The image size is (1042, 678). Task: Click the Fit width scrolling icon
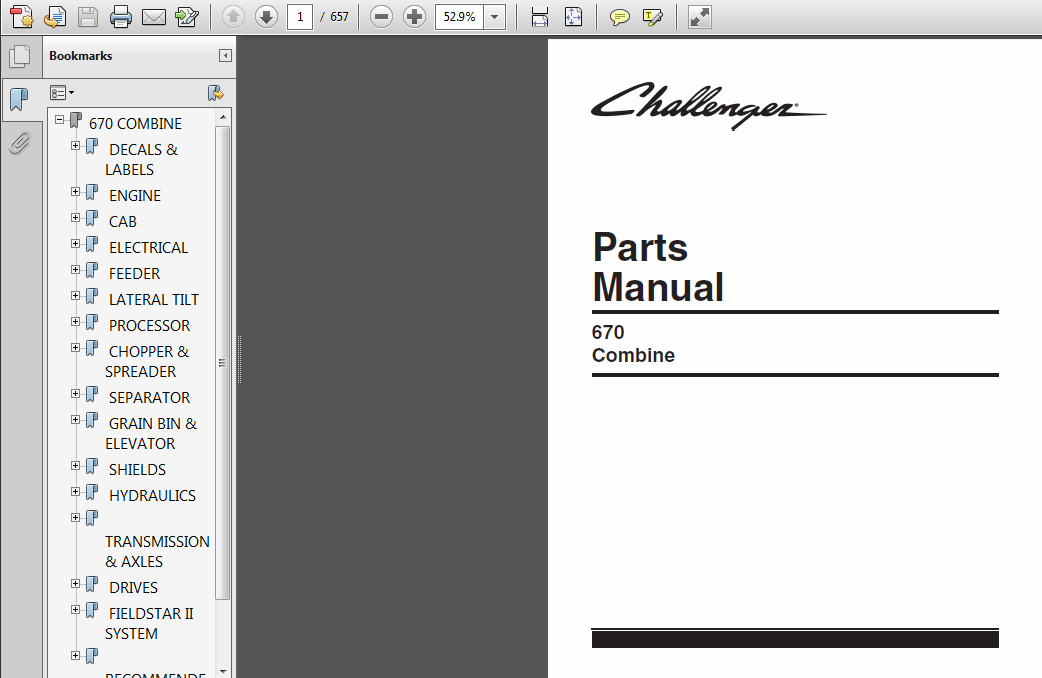pos(540,17)
